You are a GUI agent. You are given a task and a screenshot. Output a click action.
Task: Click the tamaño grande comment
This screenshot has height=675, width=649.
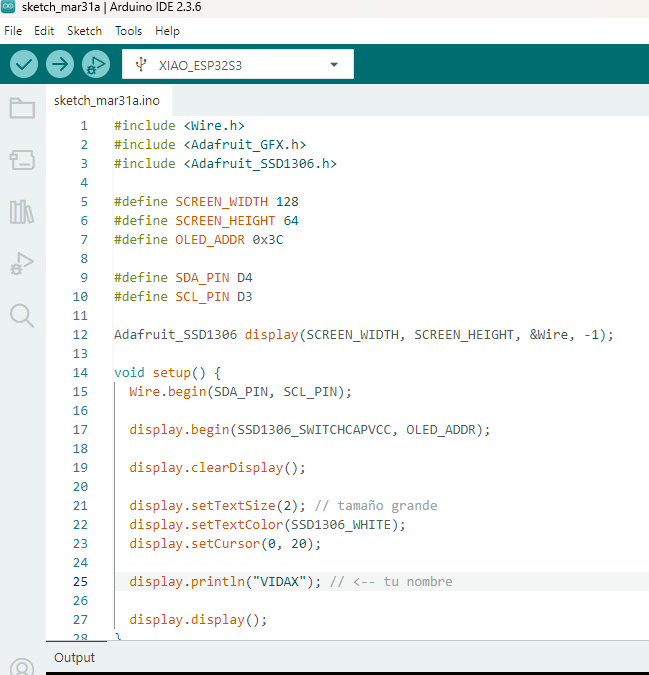coord(376,505)
